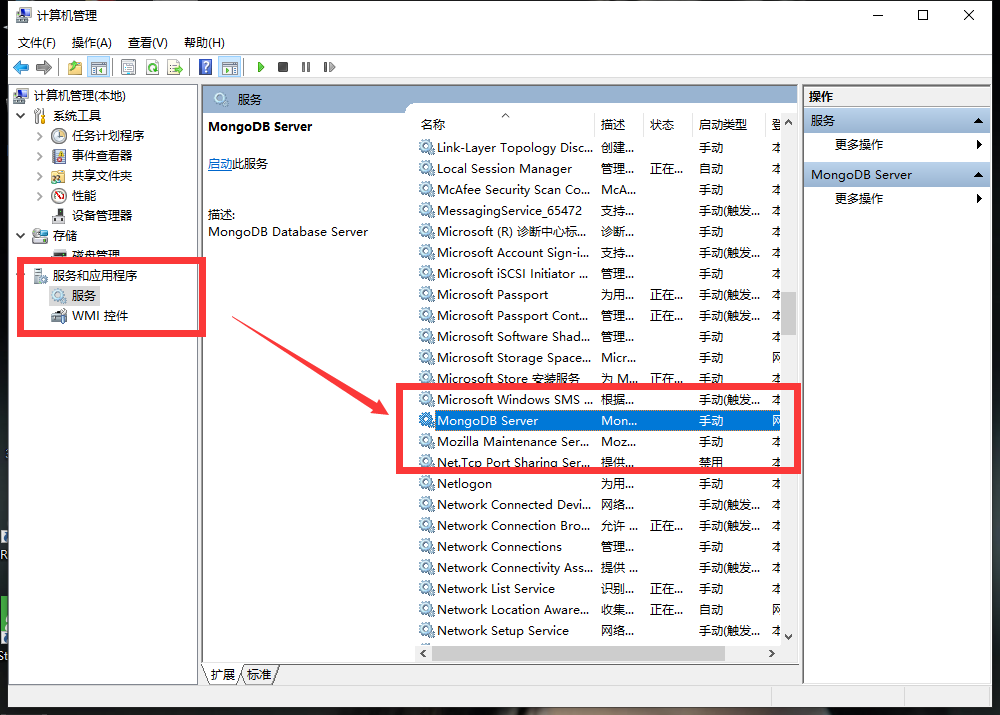Screen dimensions: 1000x715
Task: Select the Mozilla Maintenance Service row
Action: coord(599,441)
